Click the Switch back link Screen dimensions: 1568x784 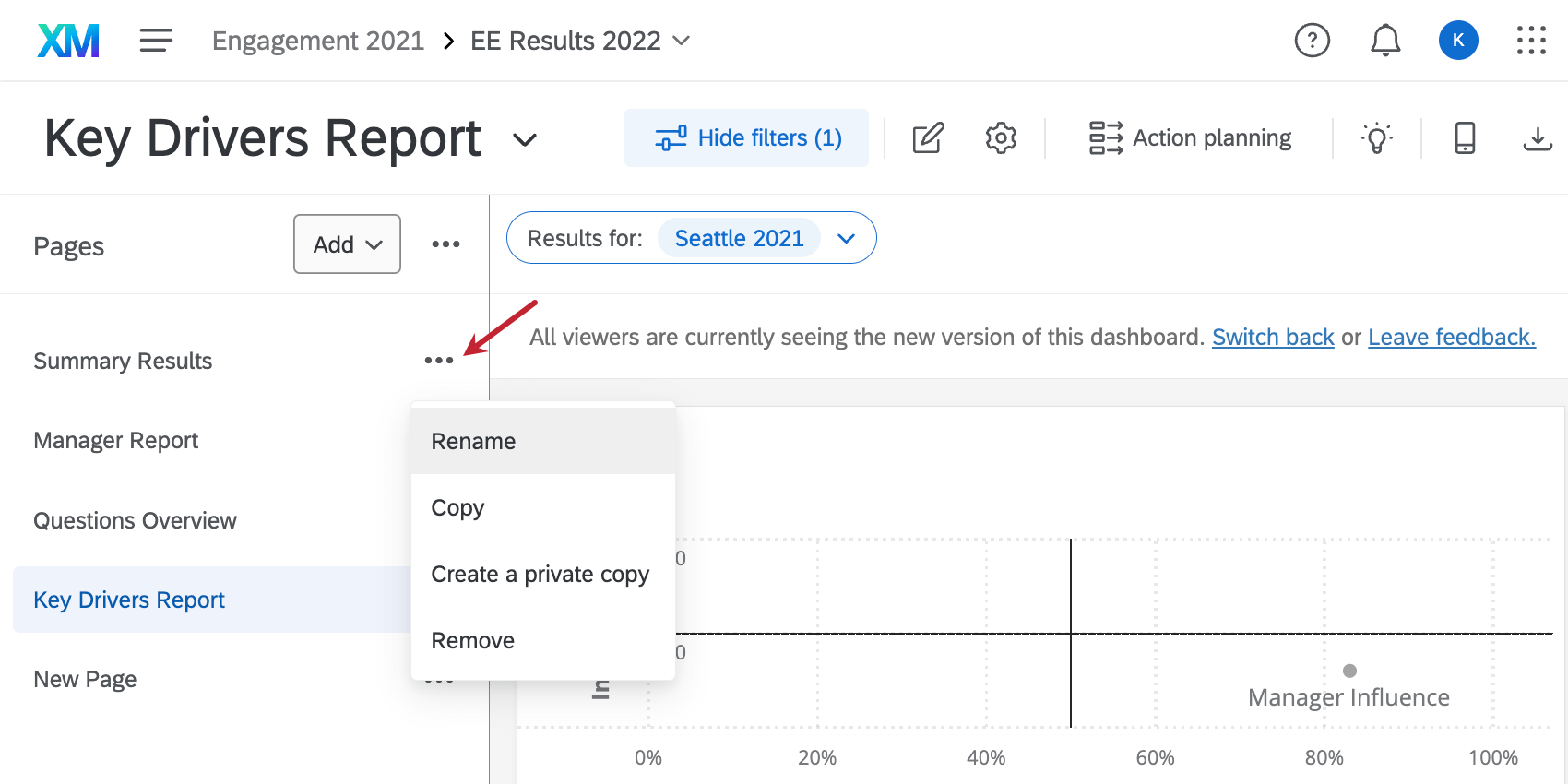point(1273,338)
